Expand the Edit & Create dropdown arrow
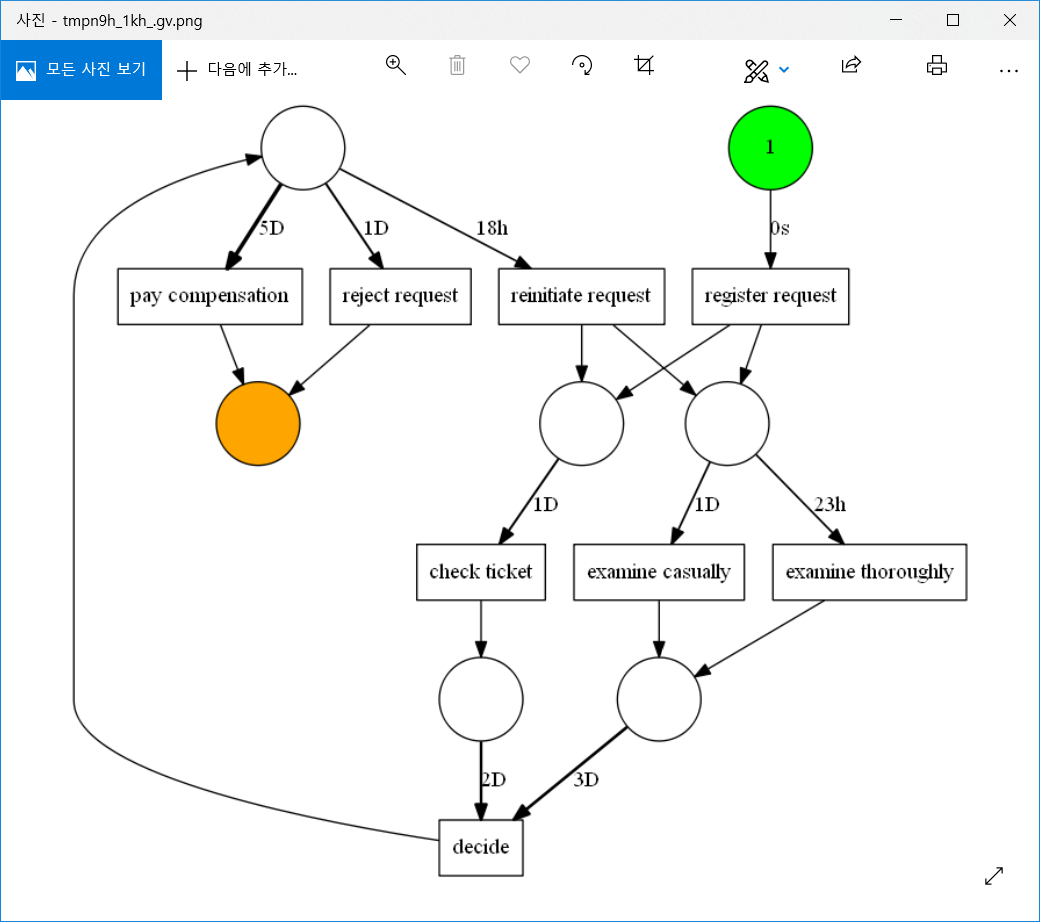 (x=784, y=70)
